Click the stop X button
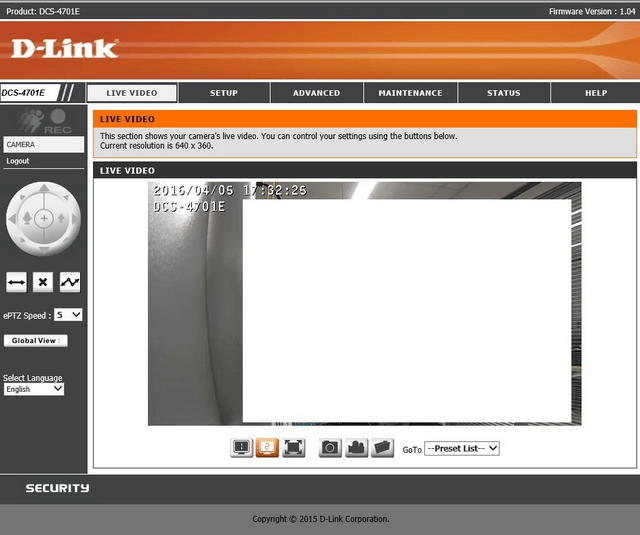This screenshot has width=640, height=535. 43,282
